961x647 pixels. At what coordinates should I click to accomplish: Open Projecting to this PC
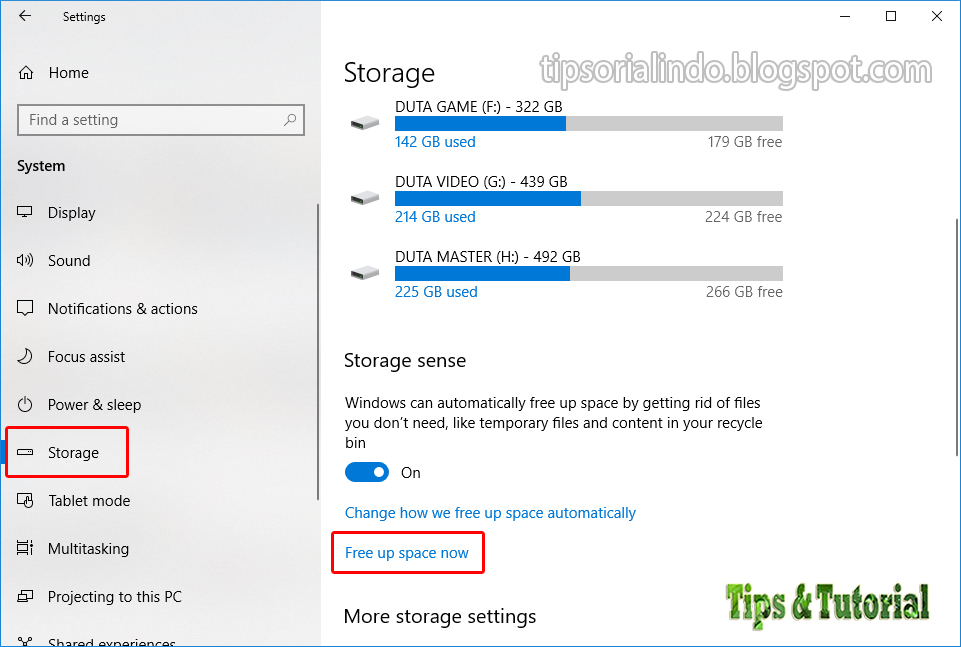click(x=115, y=597)
